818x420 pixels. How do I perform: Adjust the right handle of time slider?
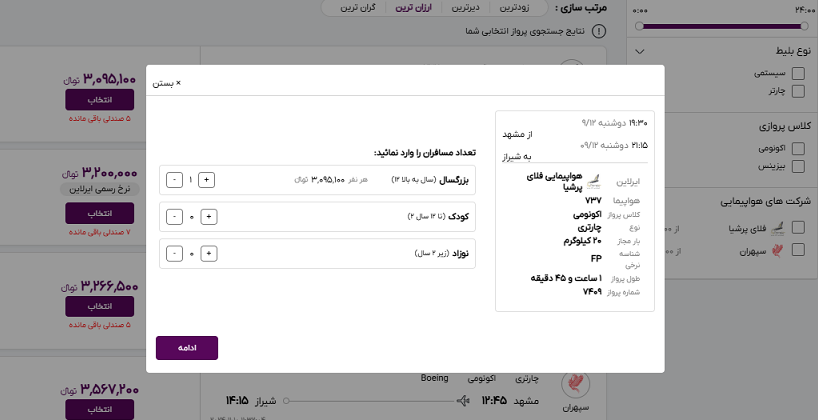point(804,26)
